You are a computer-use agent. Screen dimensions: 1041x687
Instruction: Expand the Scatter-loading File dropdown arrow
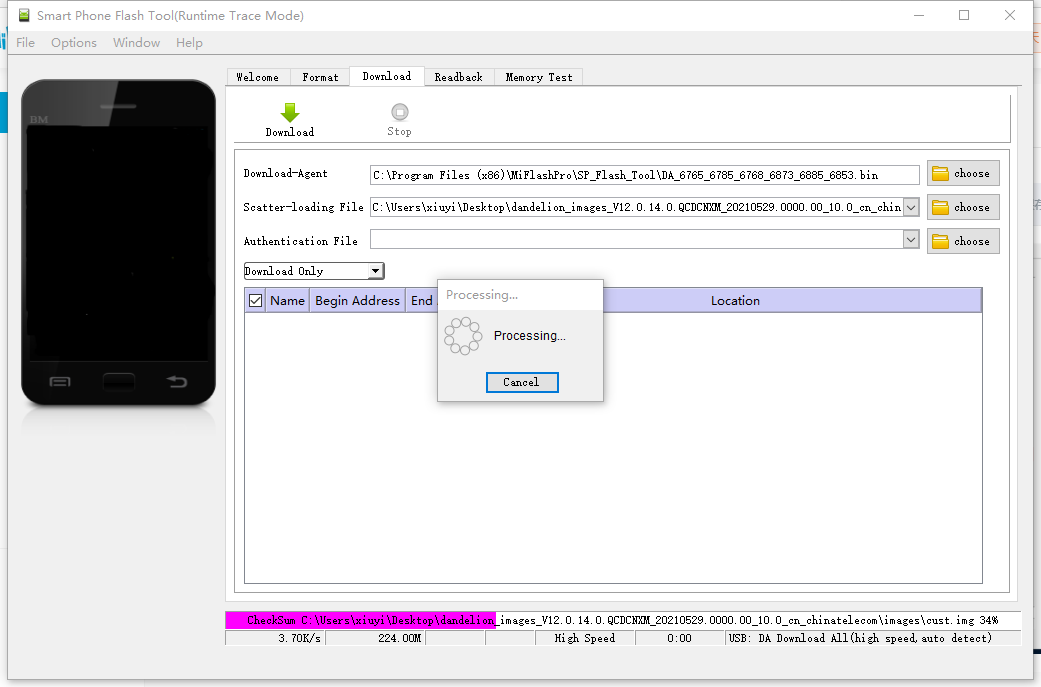point(911,207)
